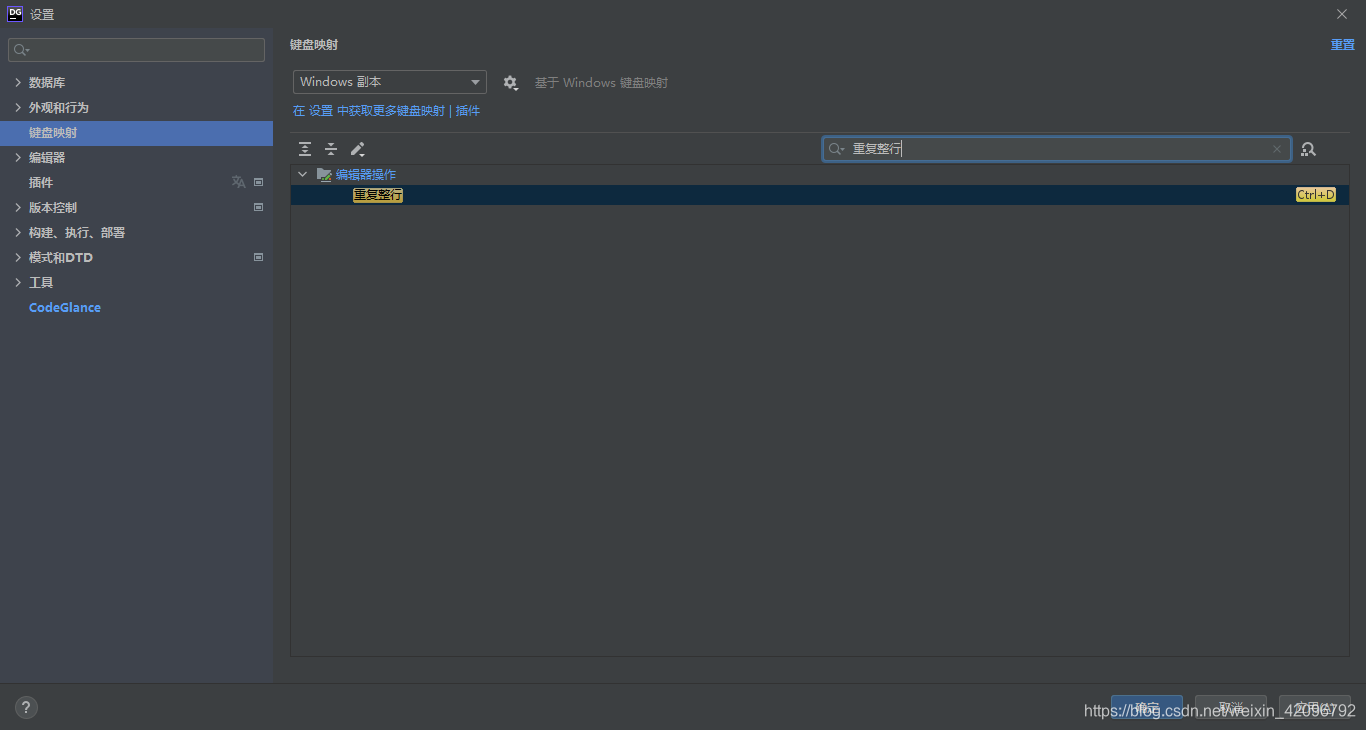1366x730 pixels.
Task: Click the 重置 link at top right
Action: coord(1342,45)
